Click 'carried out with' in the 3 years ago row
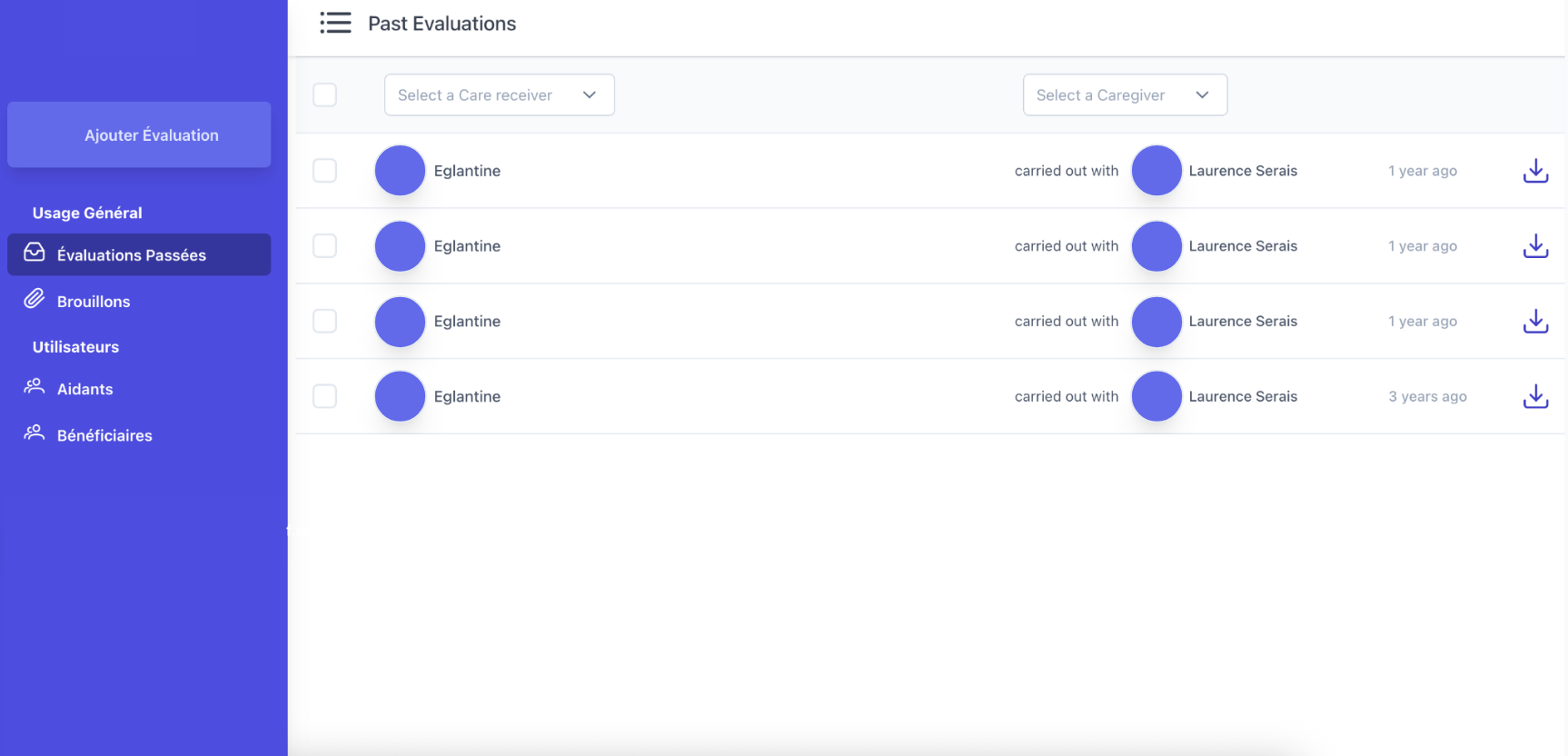Image resolution: width=1568 pixels, height=756 pixels. click(x=1067, y=396)
